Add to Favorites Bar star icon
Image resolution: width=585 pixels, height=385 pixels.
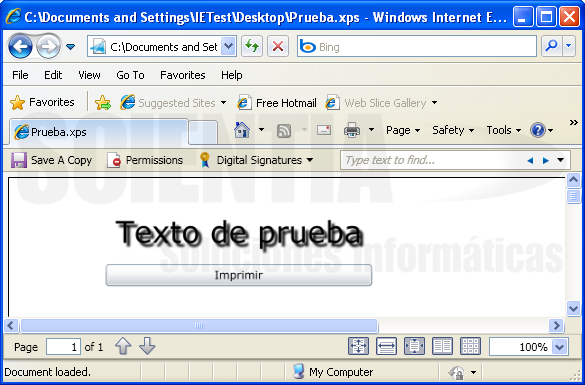pos(103,103)
